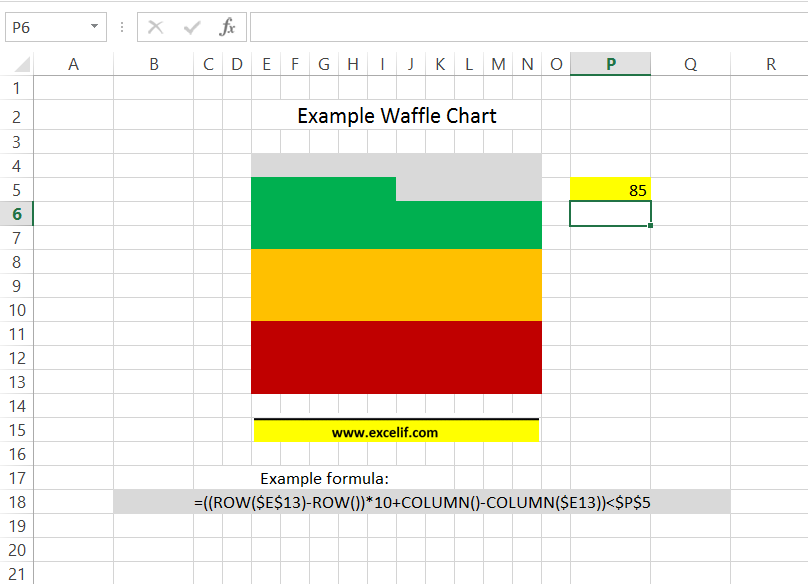Select row 13 header
Viewport: 808px width, 584px height.
pyautogui.click(x=16, y=382)
